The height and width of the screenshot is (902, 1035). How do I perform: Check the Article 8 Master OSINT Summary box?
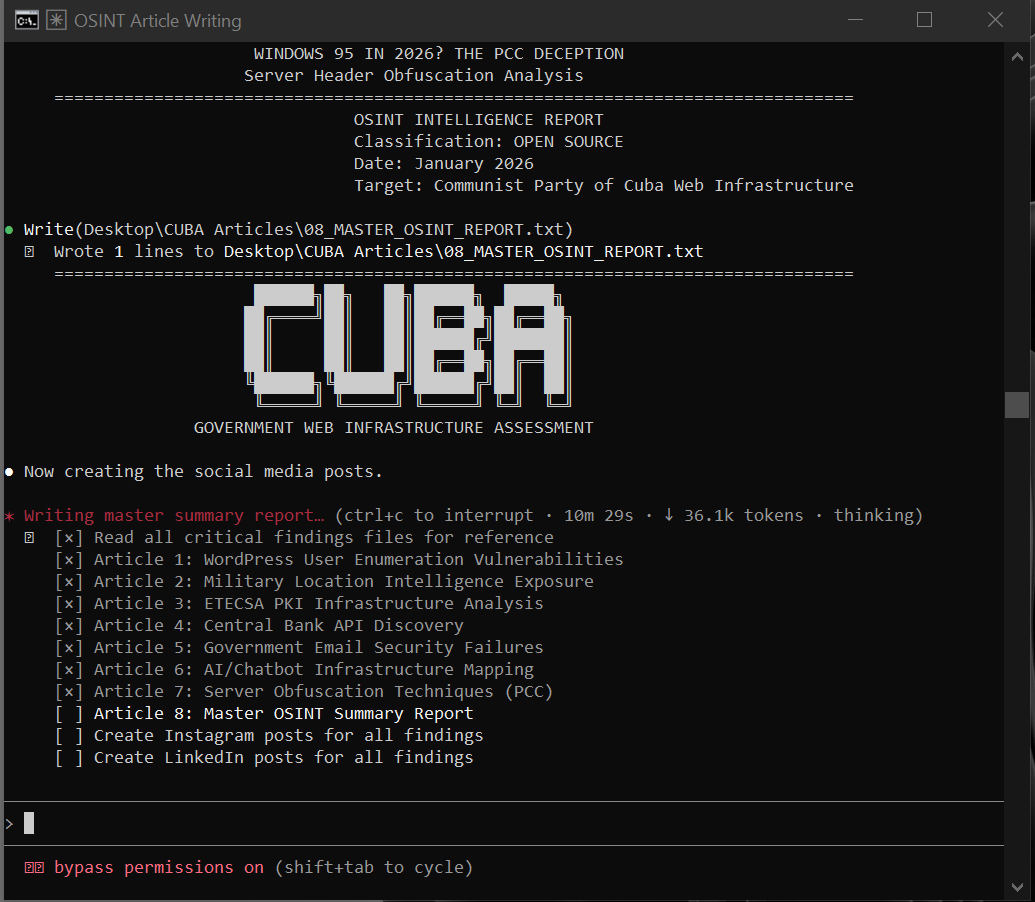coord(69,713)
